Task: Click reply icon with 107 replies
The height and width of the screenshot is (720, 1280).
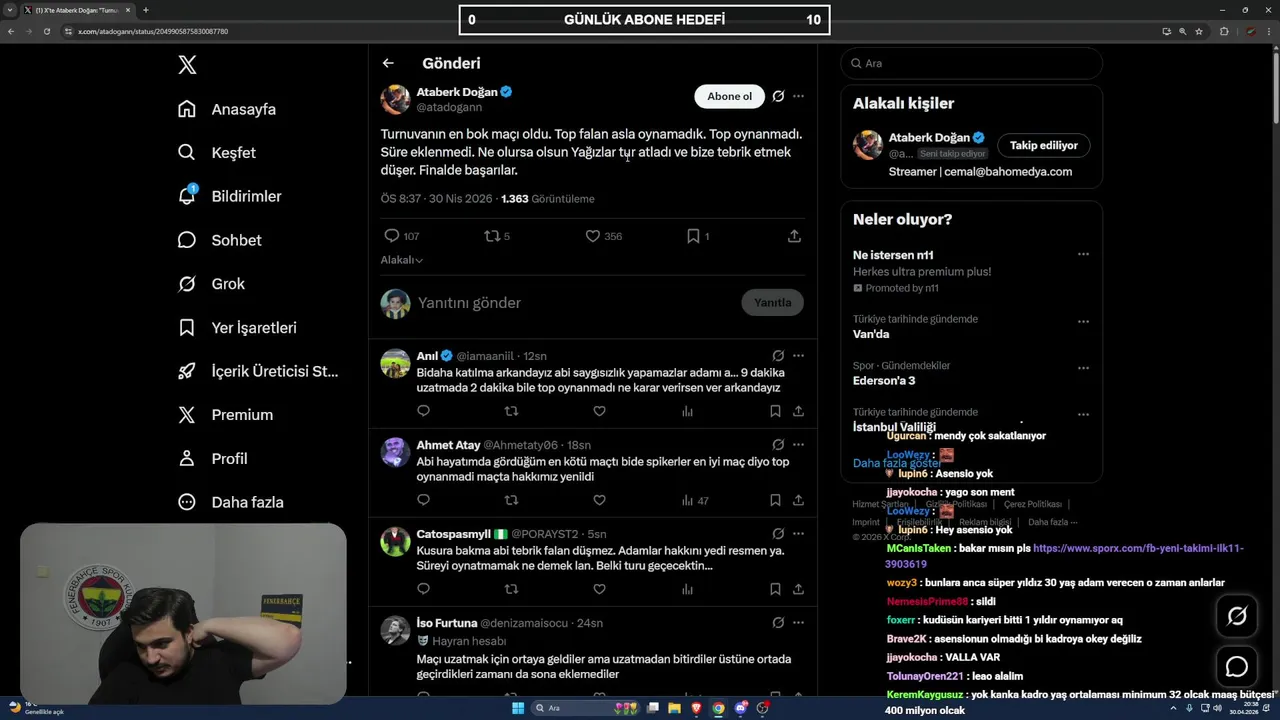Action: (392, 236)
